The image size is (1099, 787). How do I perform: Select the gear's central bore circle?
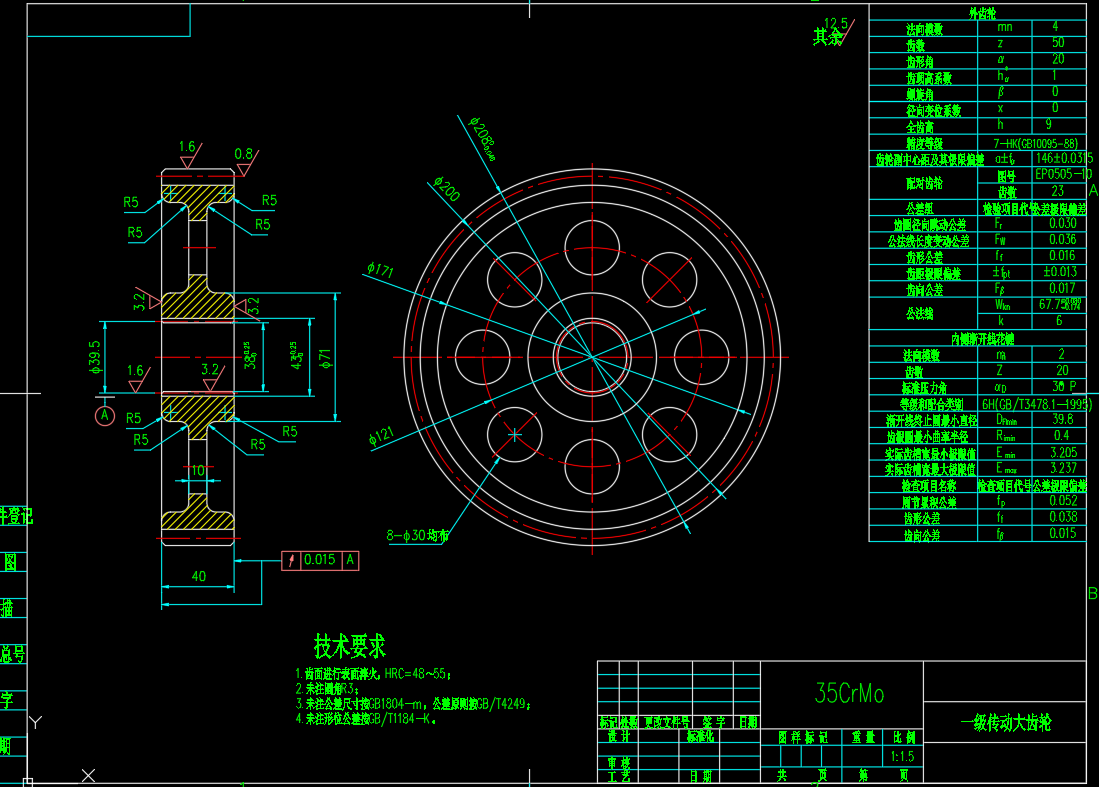[x=591, y=356]
